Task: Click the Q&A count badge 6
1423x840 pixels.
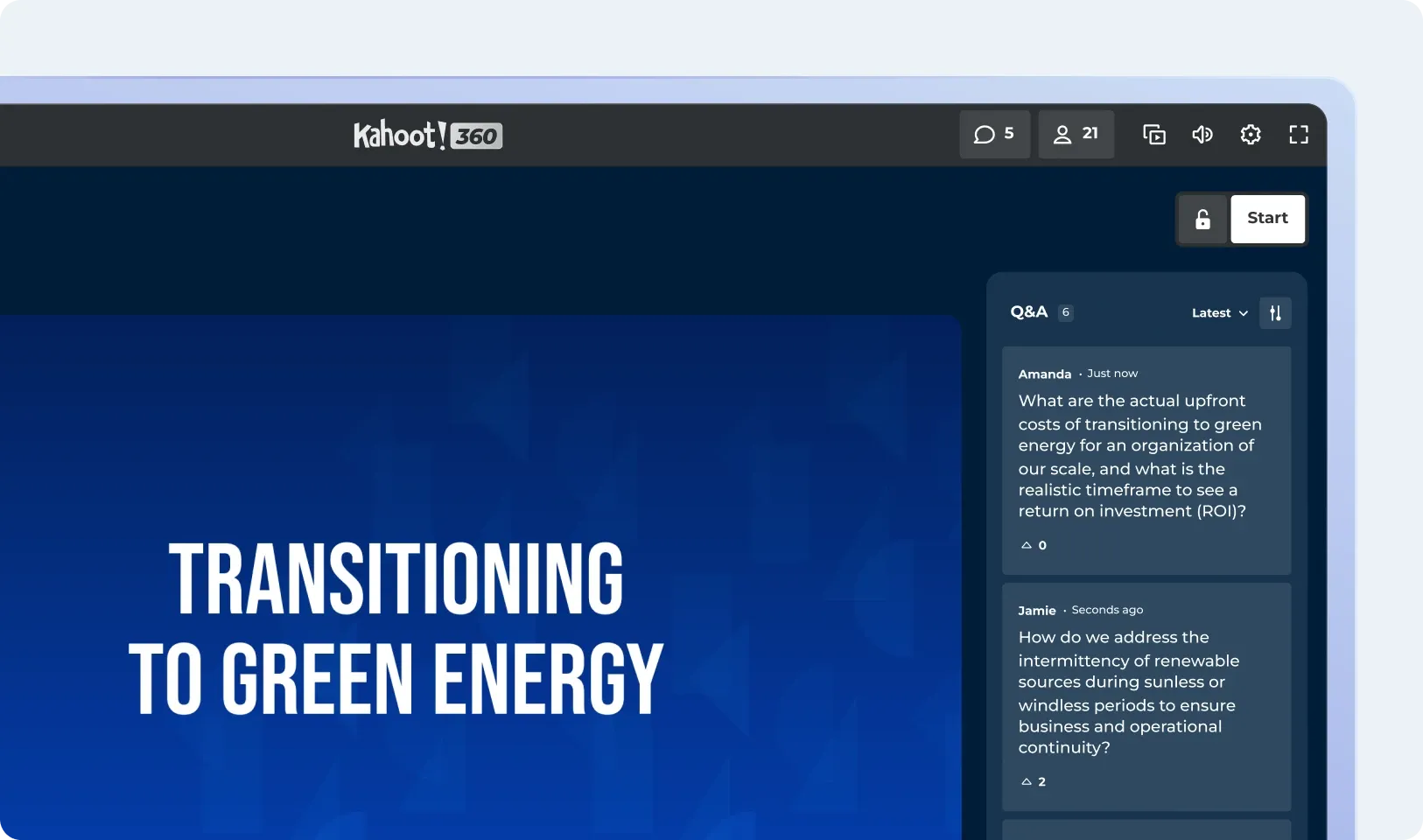Action: tap(1065, 312)
